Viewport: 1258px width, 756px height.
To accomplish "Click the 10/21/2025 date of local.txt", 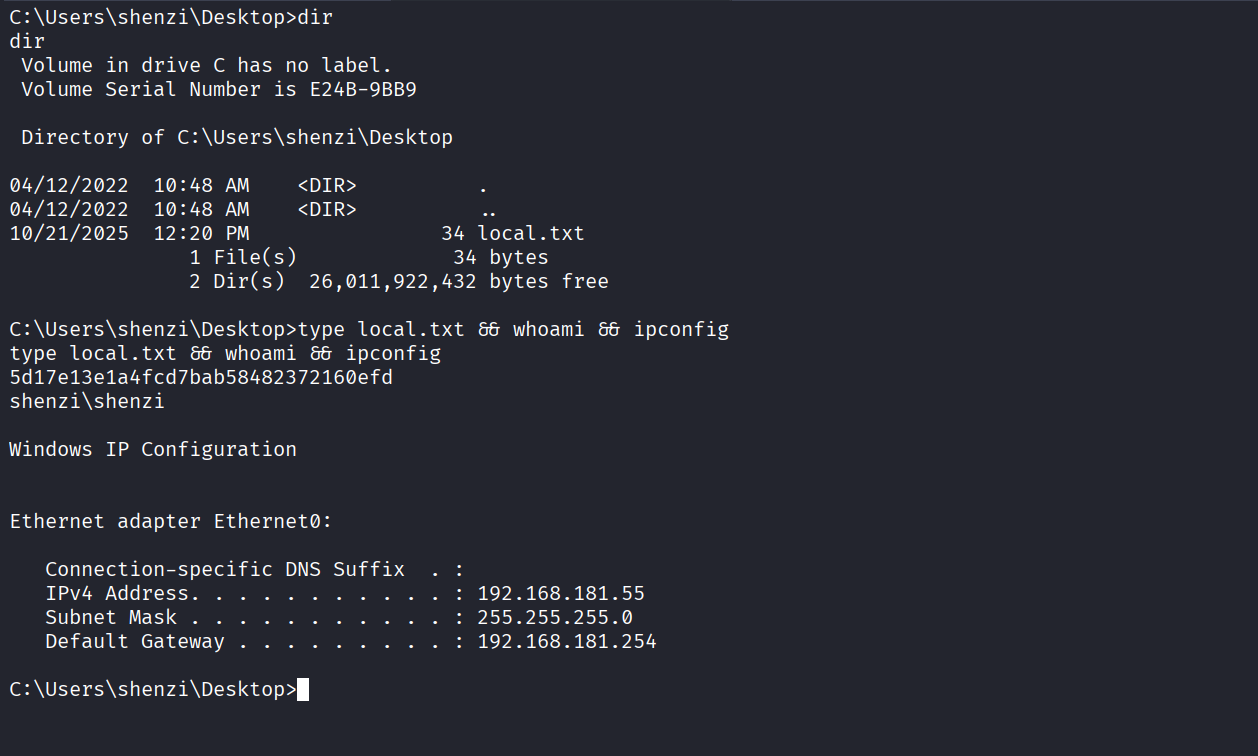I will (x=69, y=233).
